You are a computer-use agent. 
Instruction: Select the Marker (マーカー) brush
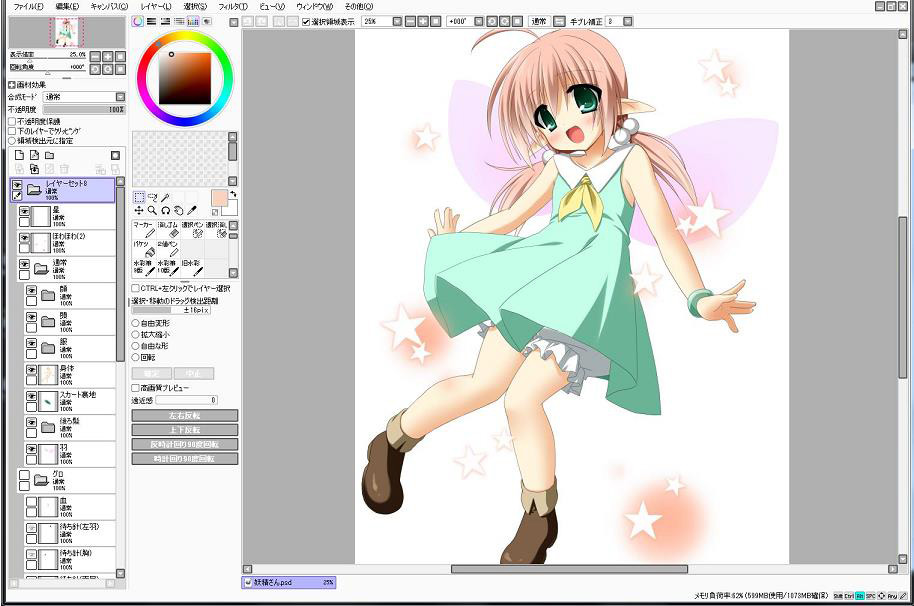tap(142, 230)
